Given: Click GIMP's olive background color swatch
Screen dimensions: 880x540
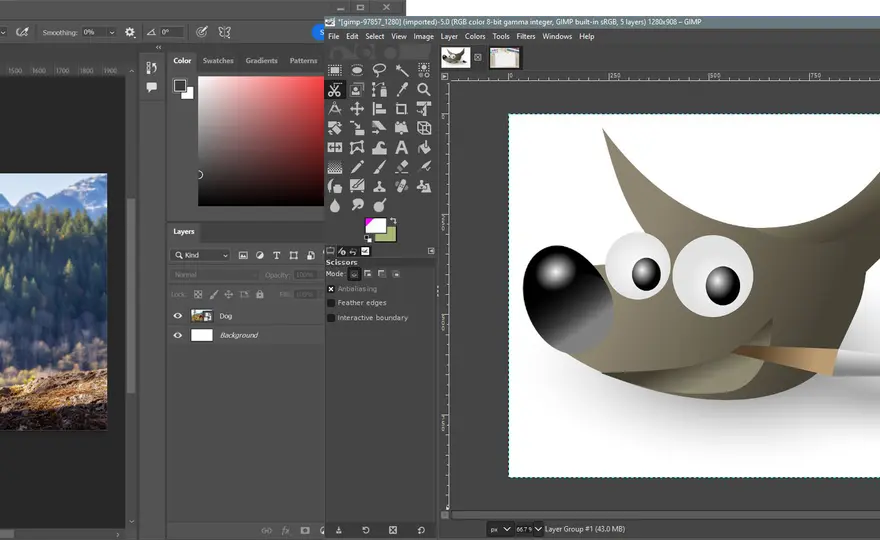Looking at the screenshot, I should pos(389,235).
